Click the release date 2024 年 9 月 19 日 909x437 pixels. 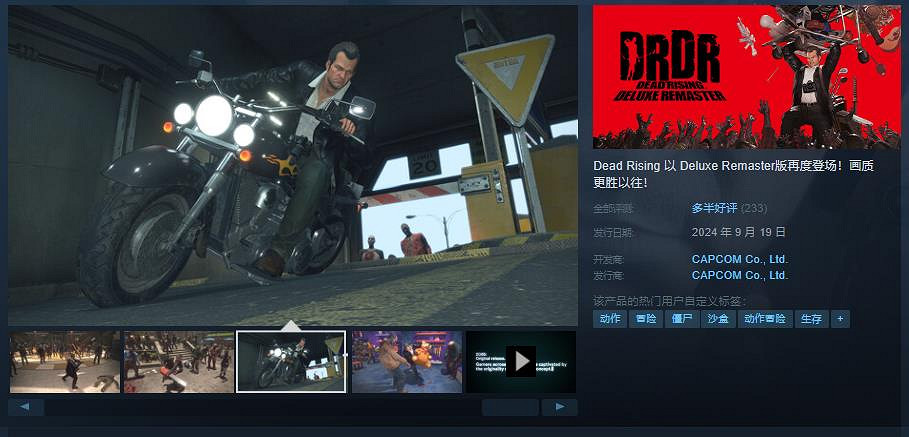739,232
